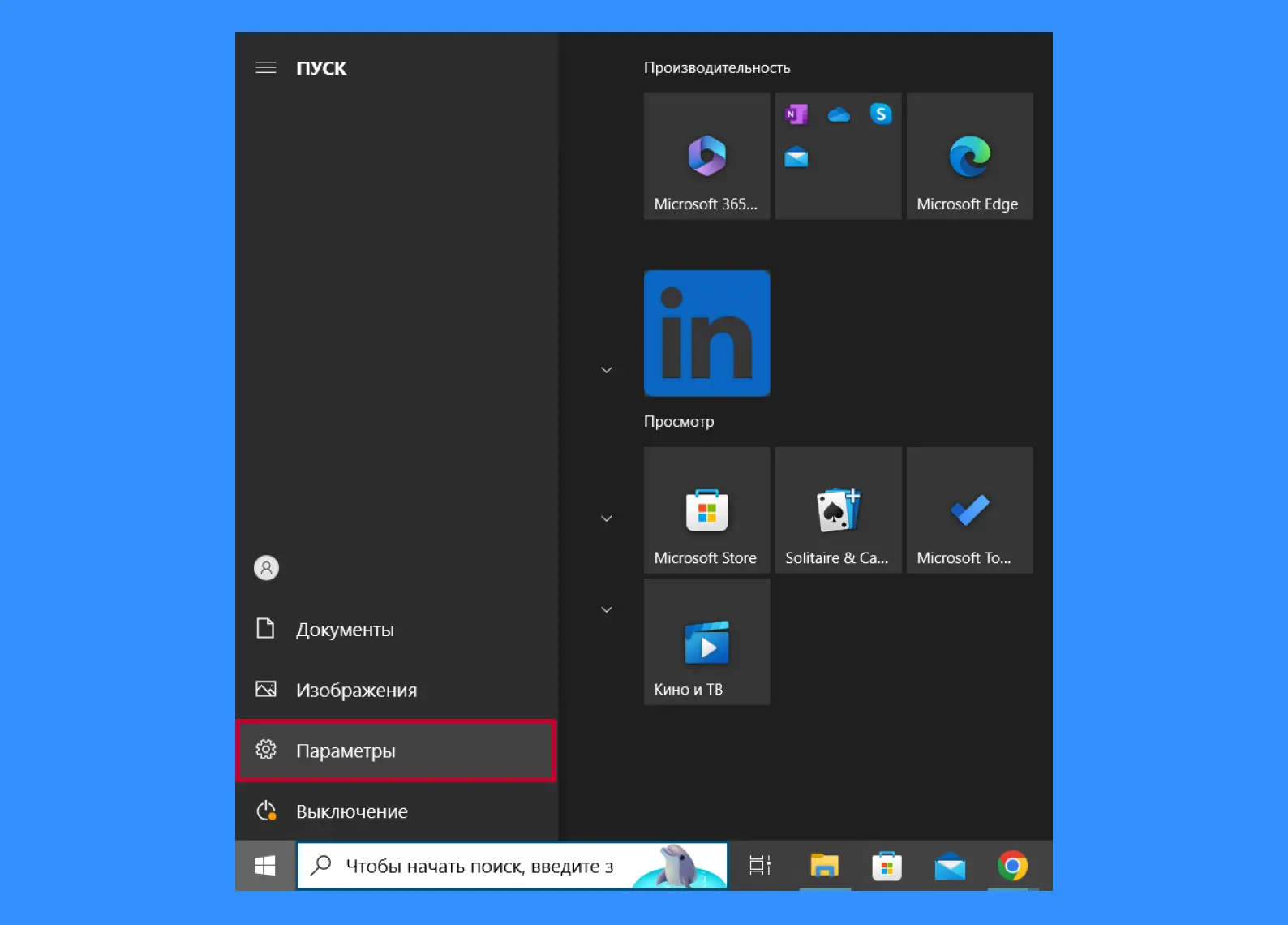This screenshot has width=1288, height=925.
Task: Launch the Кино и ТВ tile
Action: [707, 641]
